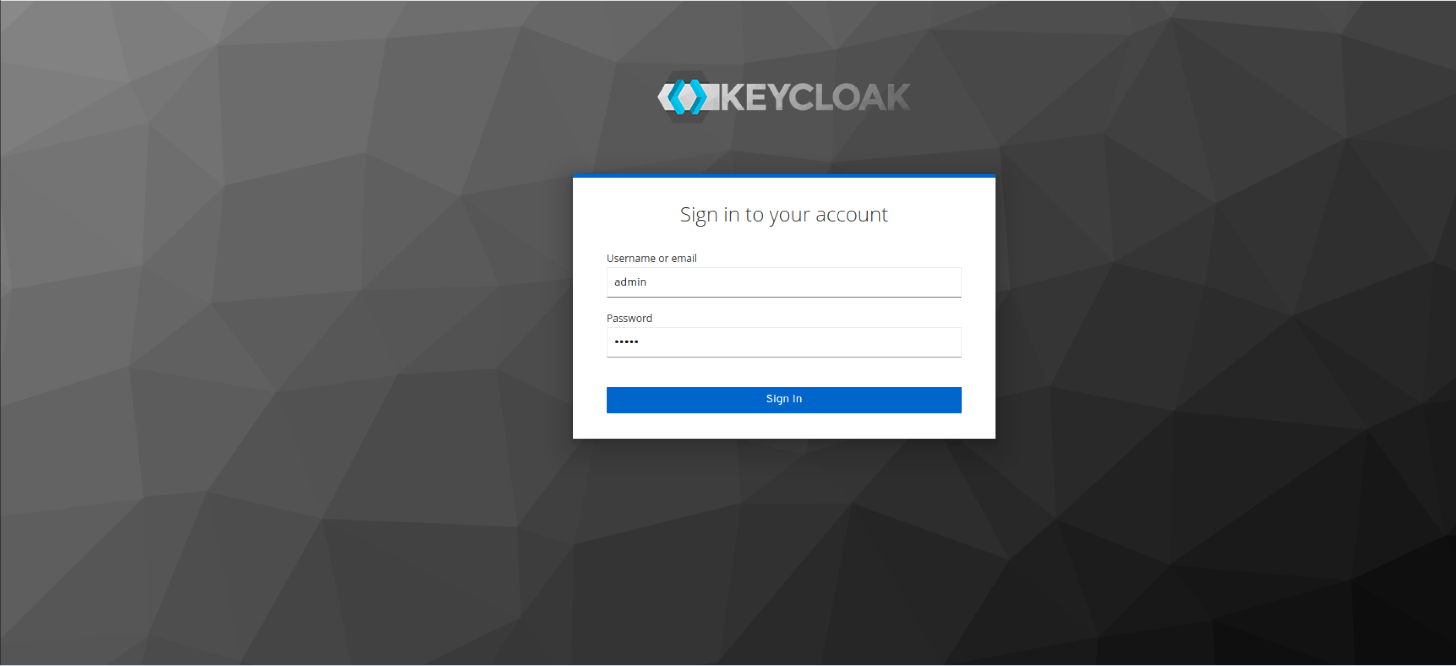This screenshot has width=1456, height=666.
Task: Click the "Username or email" label
Action: tap(652, 258)
